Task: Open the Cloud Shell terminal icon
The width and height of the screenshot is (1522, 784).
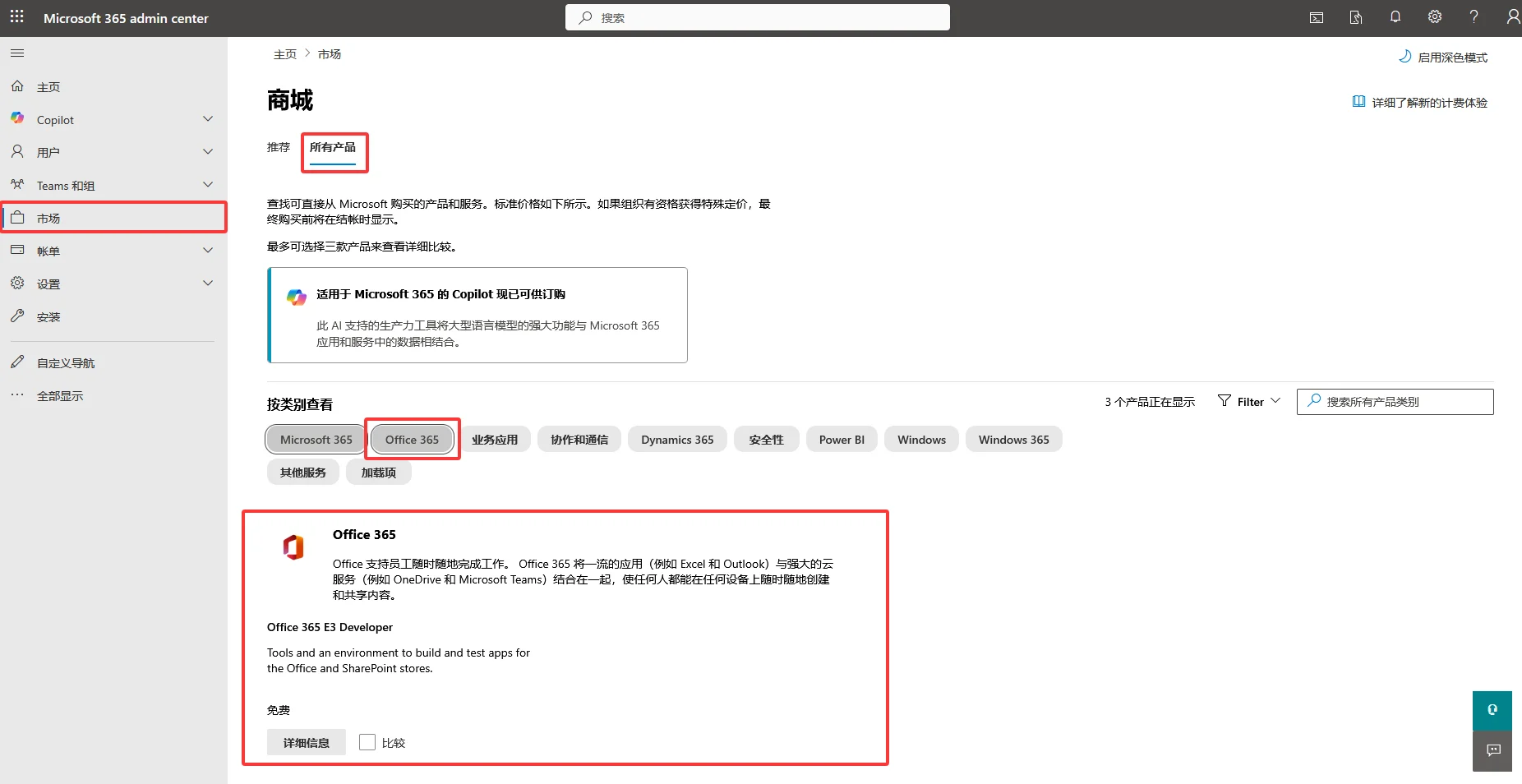Action: [x=1316, y=16]
